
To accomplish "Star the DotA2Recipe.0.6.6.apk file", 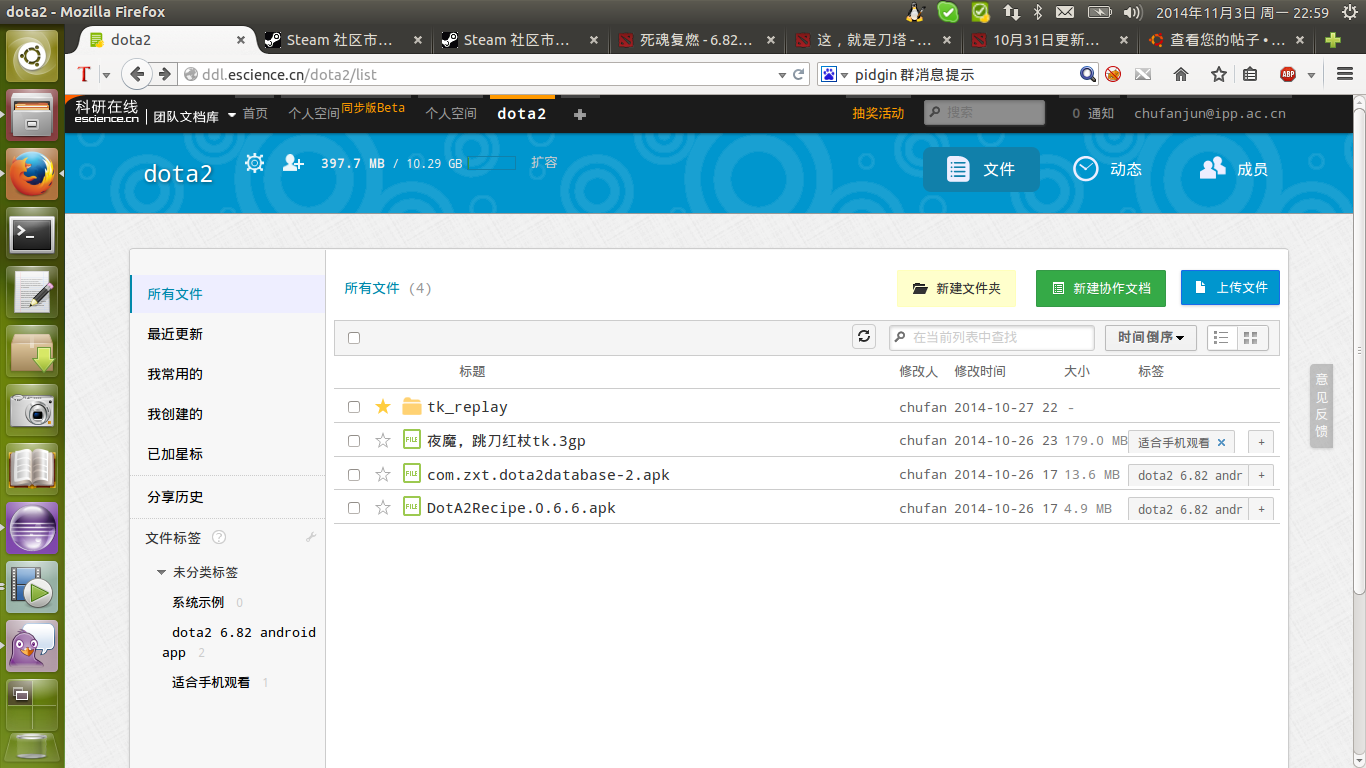I will tap(382, 508).
